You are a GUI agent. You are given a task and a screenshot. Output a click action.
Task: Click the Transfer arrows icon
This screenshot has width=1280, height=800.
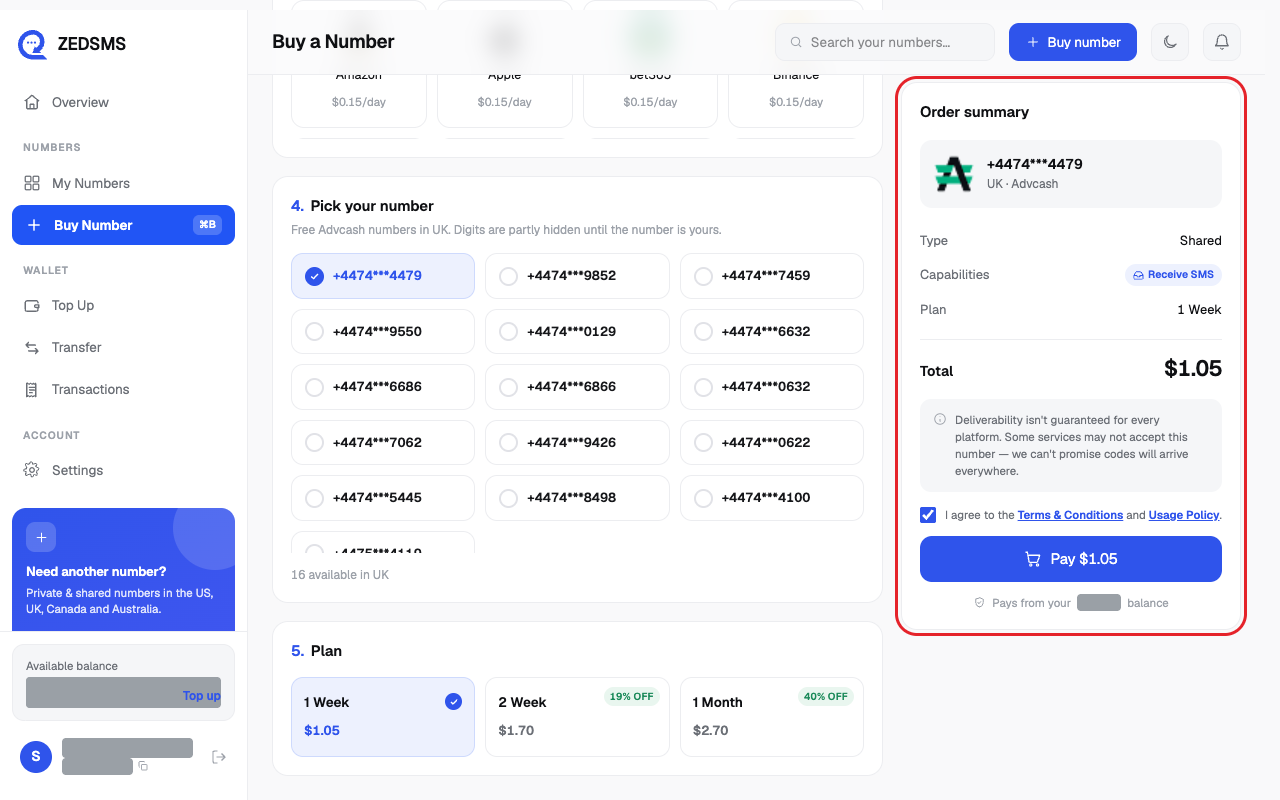(32, 347)
